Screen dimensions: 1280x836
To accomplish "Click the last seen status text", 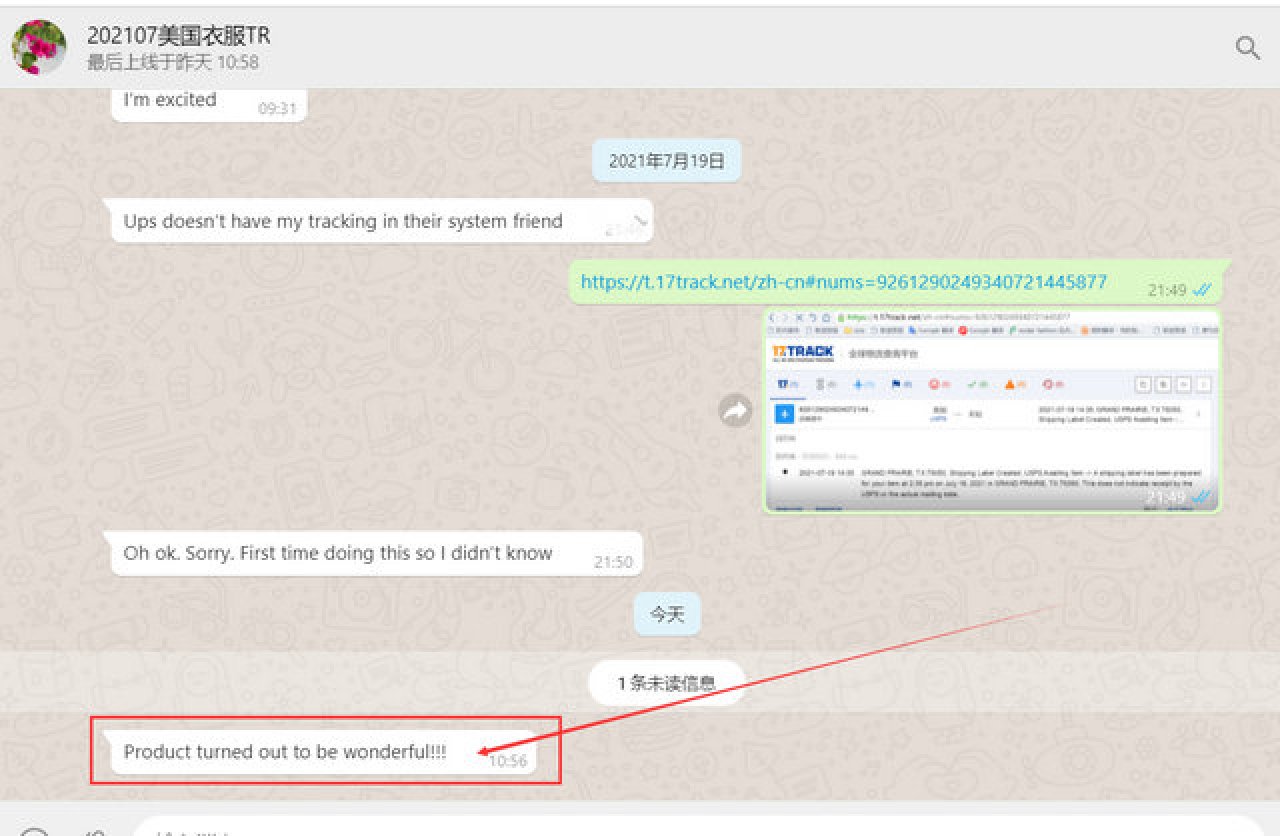I will (x=172, y=62).
